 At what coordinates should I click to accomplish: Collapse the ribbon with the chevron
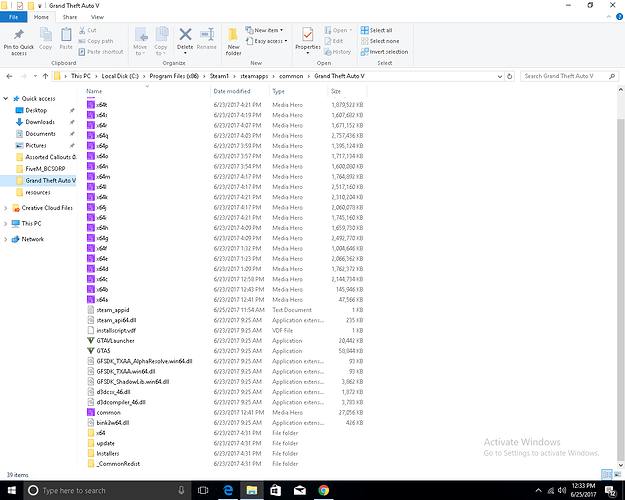pyautogui.click(x=609, y=17)
